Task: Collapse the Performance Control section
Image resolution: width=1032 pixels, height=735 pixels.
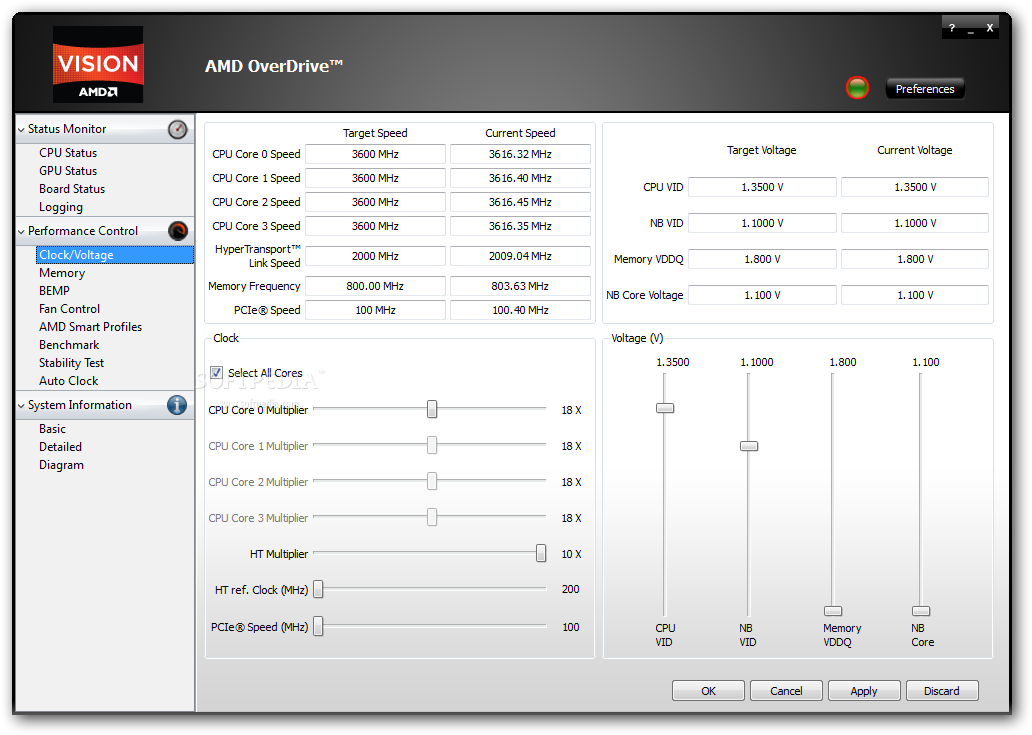Action: pyautogui.click(x=22, y=232)
